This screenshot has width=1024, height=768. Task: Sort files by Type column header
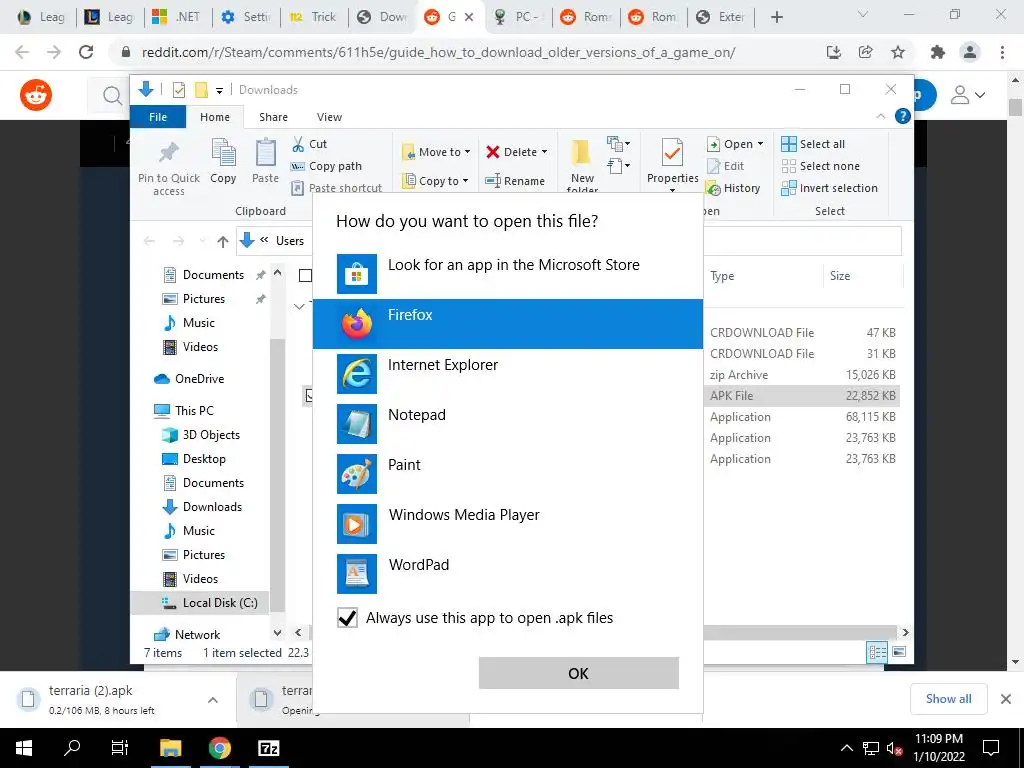[722, 276]
